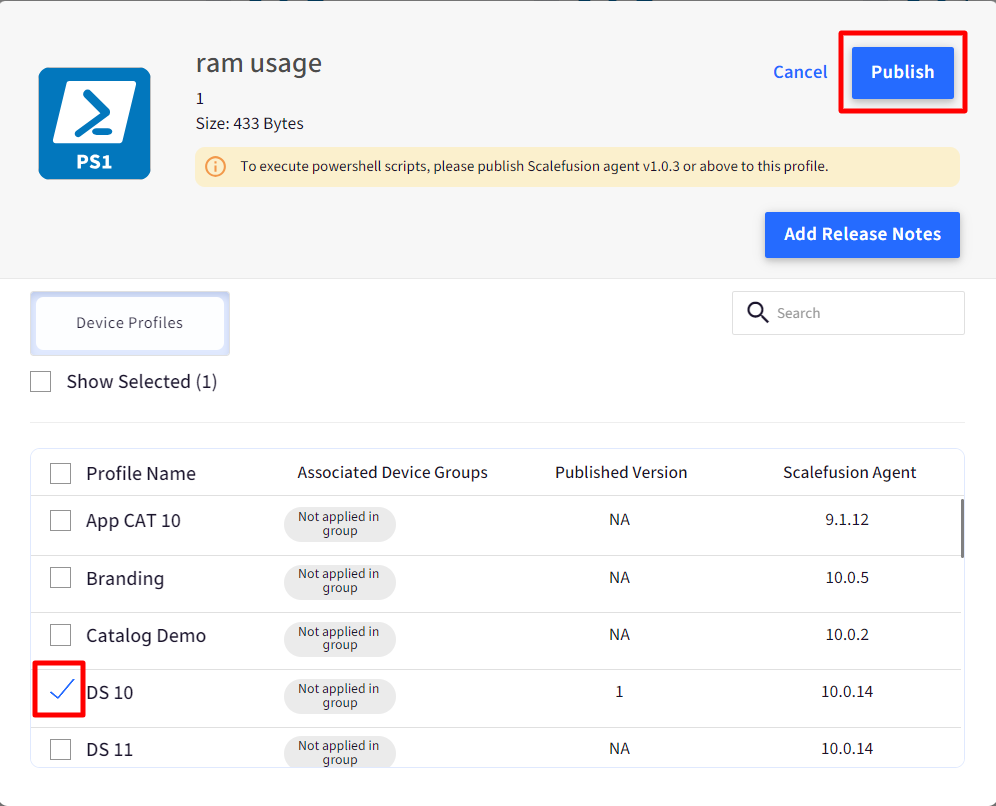Click the orange info icon in warning banner
The width and height of the screenshot is (996, 806).
[x=215, y=166]
